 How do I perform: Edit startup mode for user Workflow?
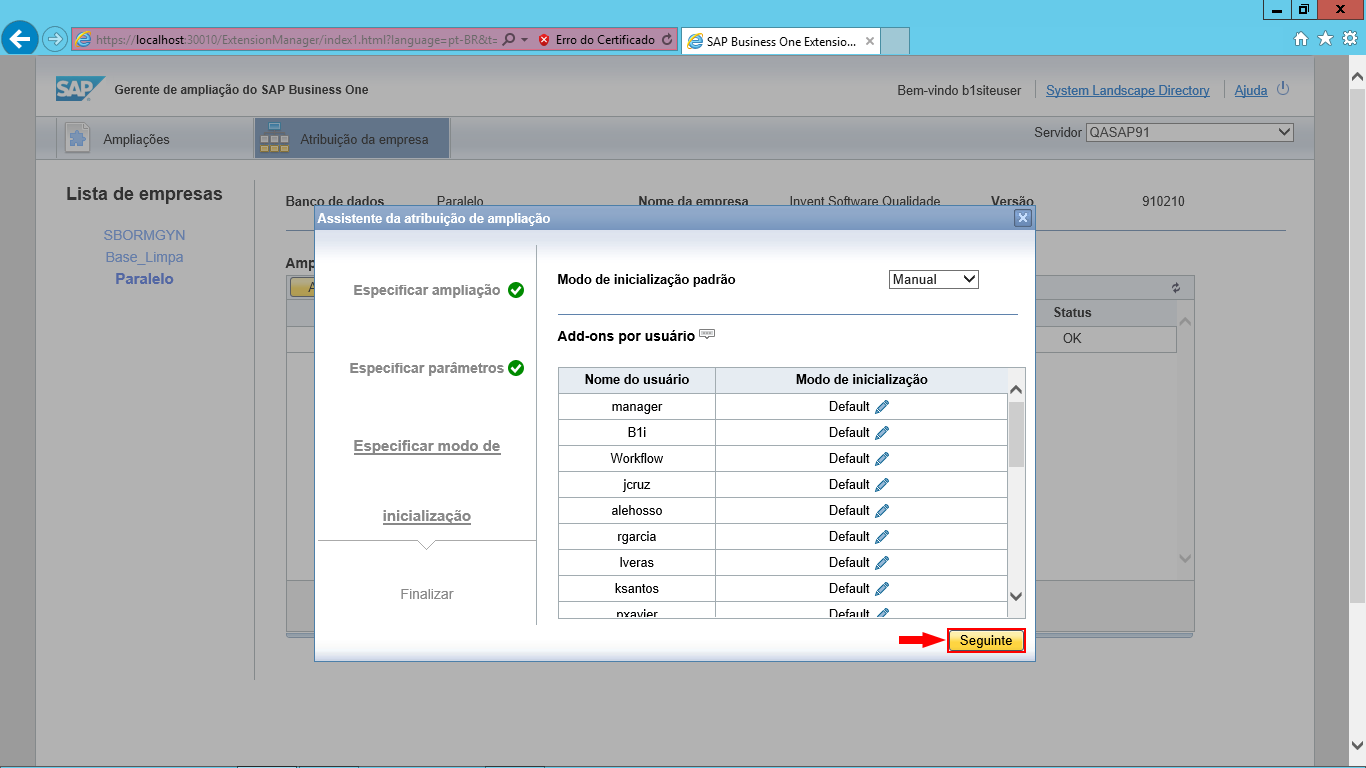pyautogui.click(x=881, y=459)
